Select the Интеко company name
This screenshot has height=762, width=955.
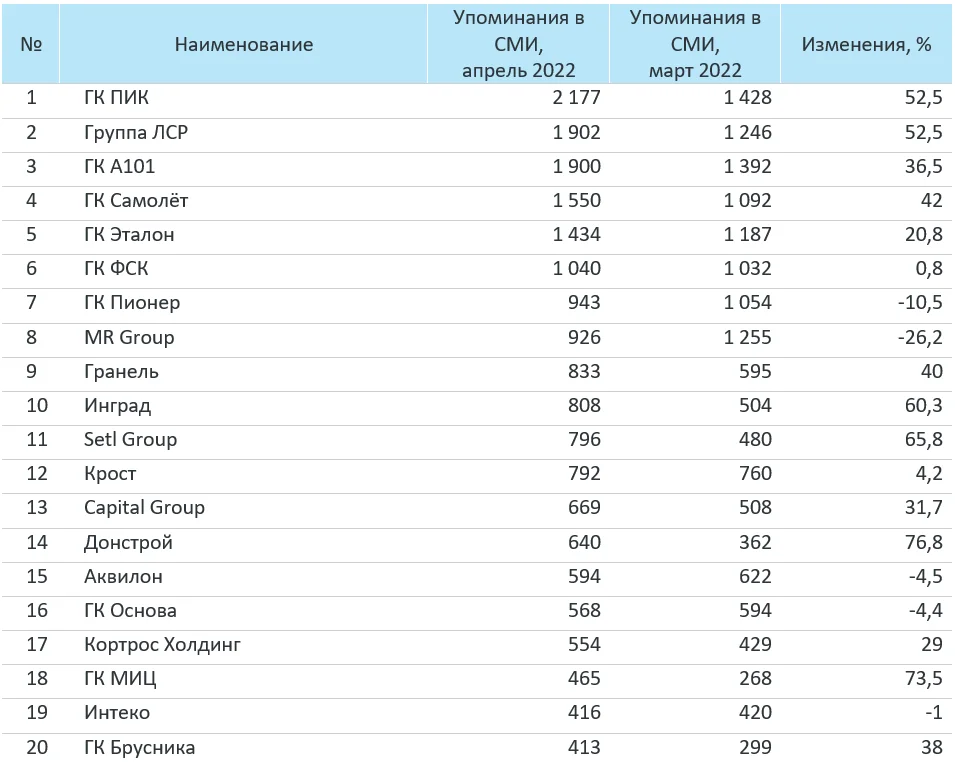[117, 713]
